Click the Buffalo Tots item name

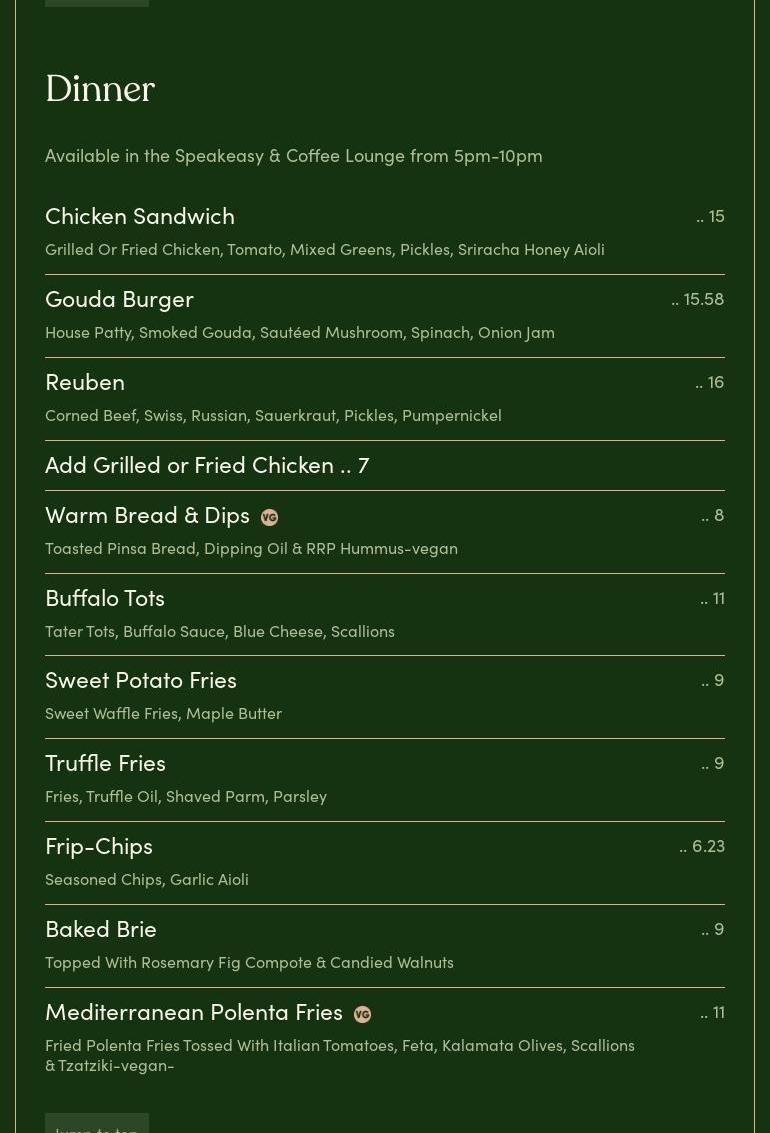(105, 598)
